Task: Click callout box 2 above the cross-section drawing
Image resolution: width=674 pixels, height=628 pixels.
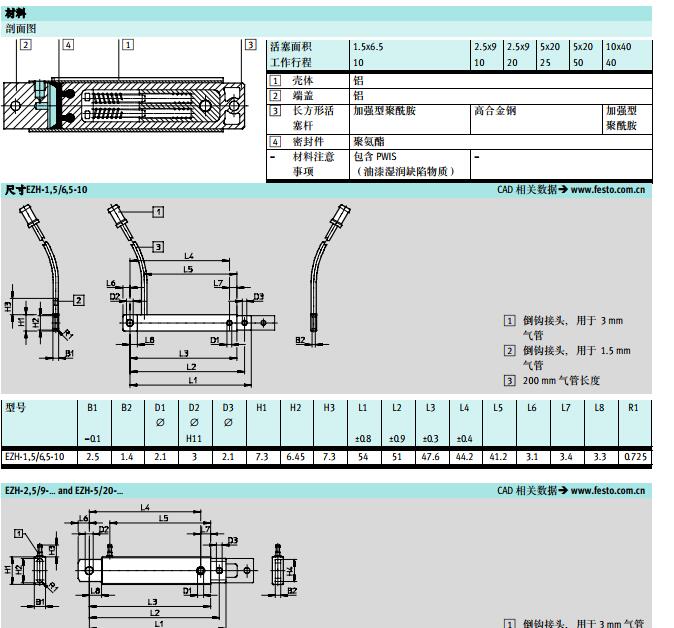Action: 26,45
